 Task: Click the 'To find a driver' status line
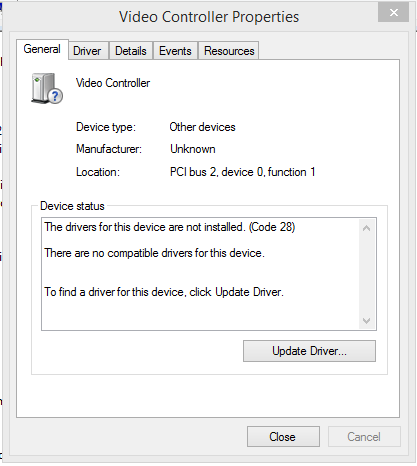pyautogui.click(x=164, y=292)
